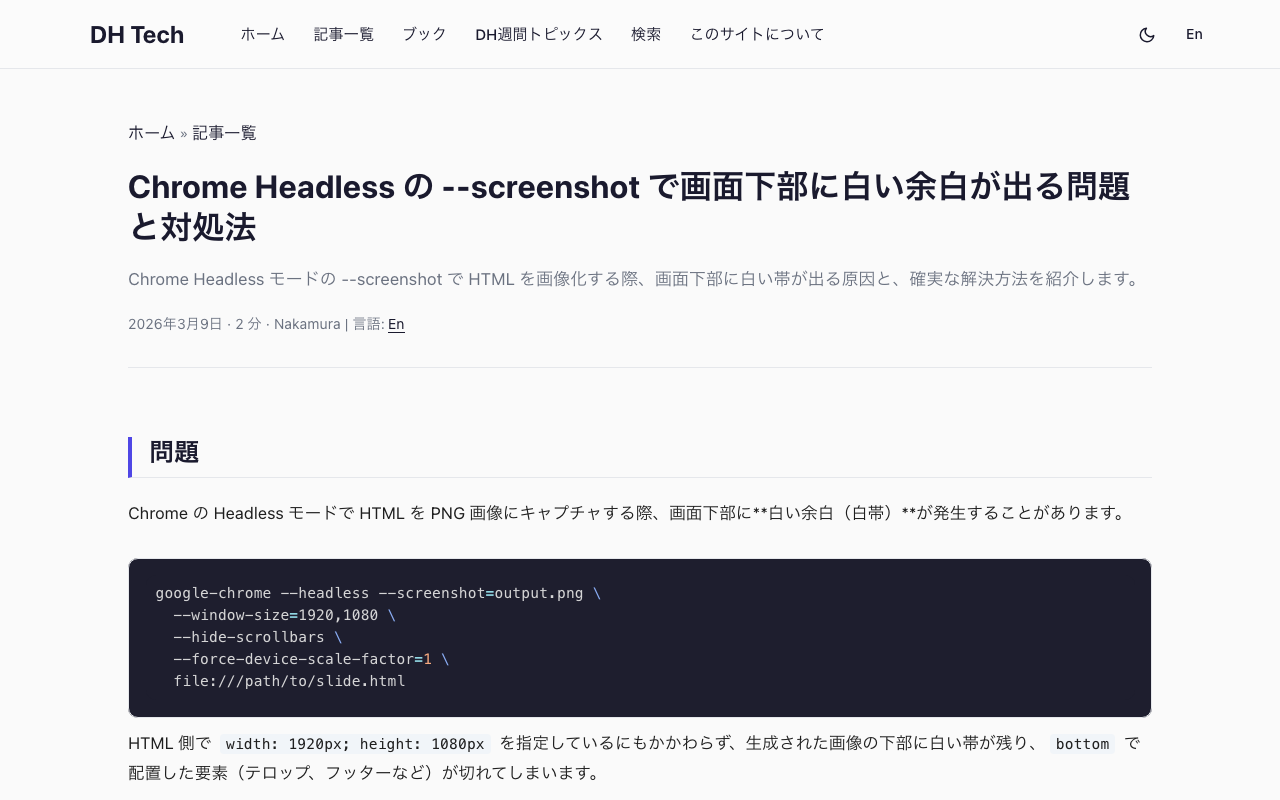
Task: Click the article publish date 2026年3月9日
Action: 176,324
